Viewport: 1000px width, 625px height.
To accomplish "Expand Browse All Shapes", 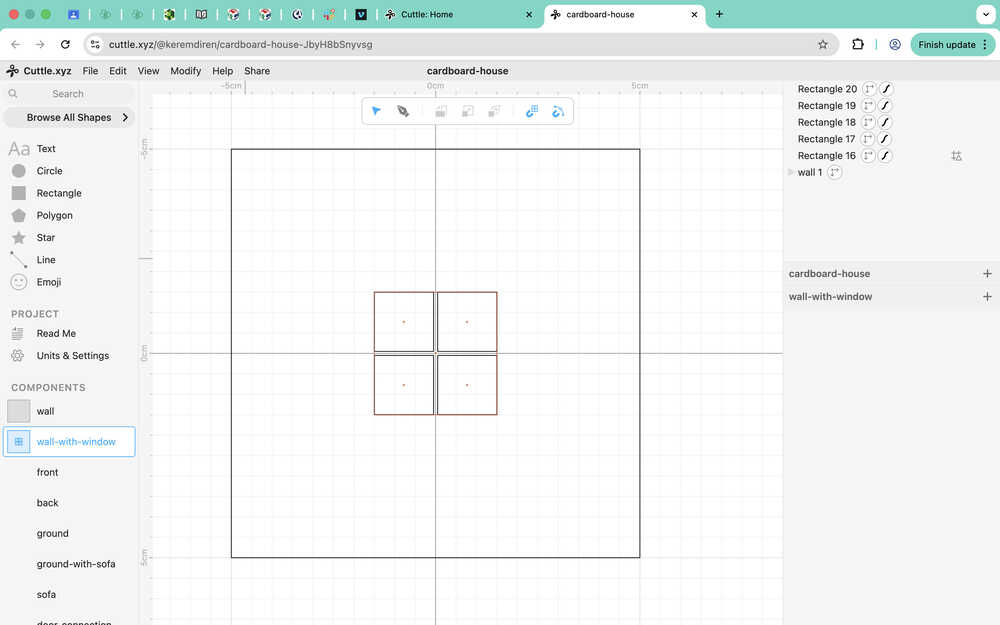I will click(69, 117).
